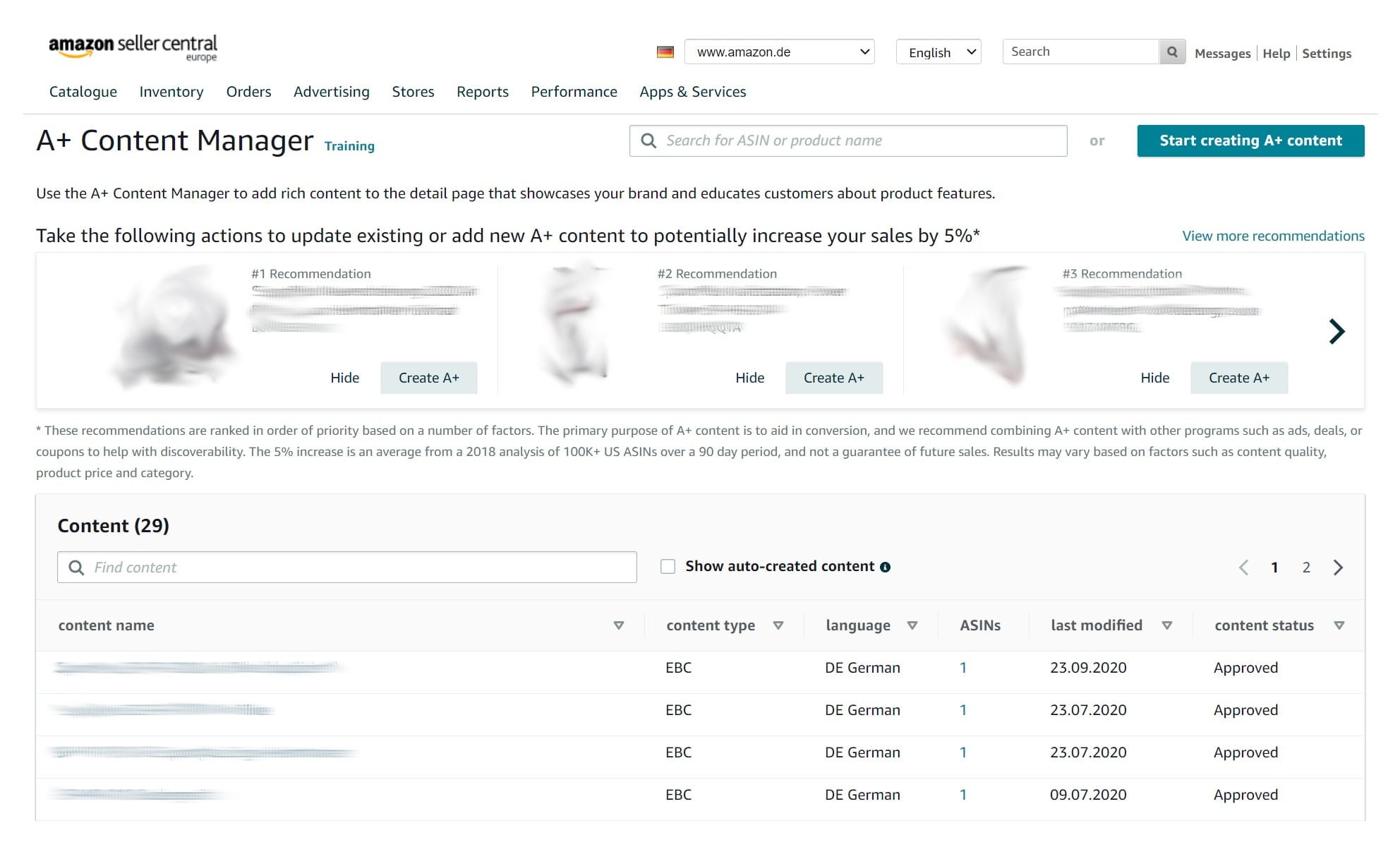Select page 2 of content list
Viewport: 1400px width, 852px height.
coord(1306,568)
